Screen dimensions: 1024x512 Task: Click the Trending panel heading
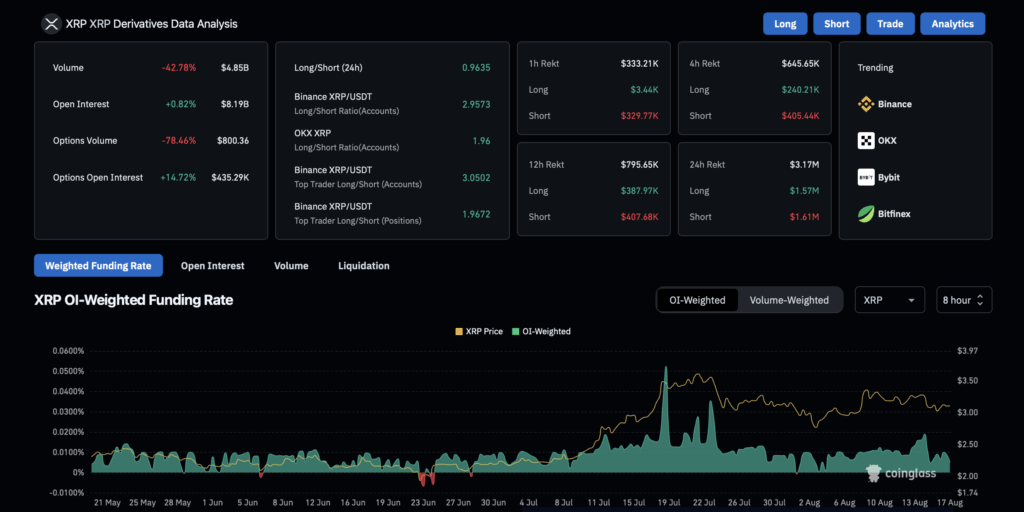coord(875,67)
